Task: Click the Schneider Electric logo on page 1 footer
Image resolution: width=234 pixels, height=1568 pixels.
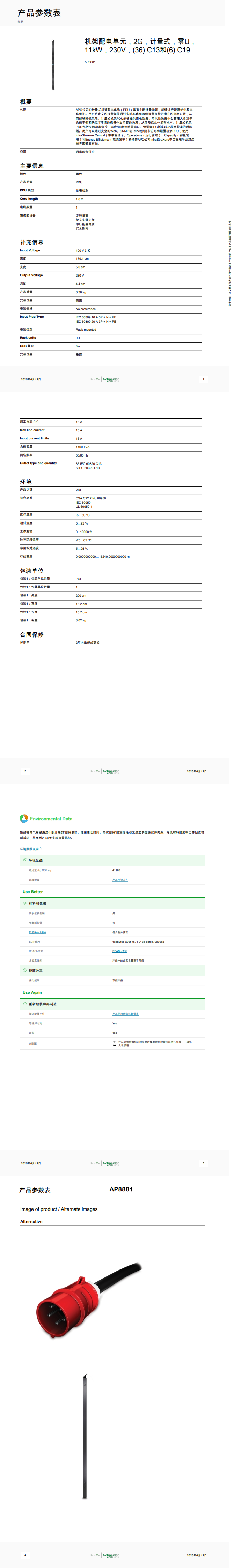Action: click(111, 379)
